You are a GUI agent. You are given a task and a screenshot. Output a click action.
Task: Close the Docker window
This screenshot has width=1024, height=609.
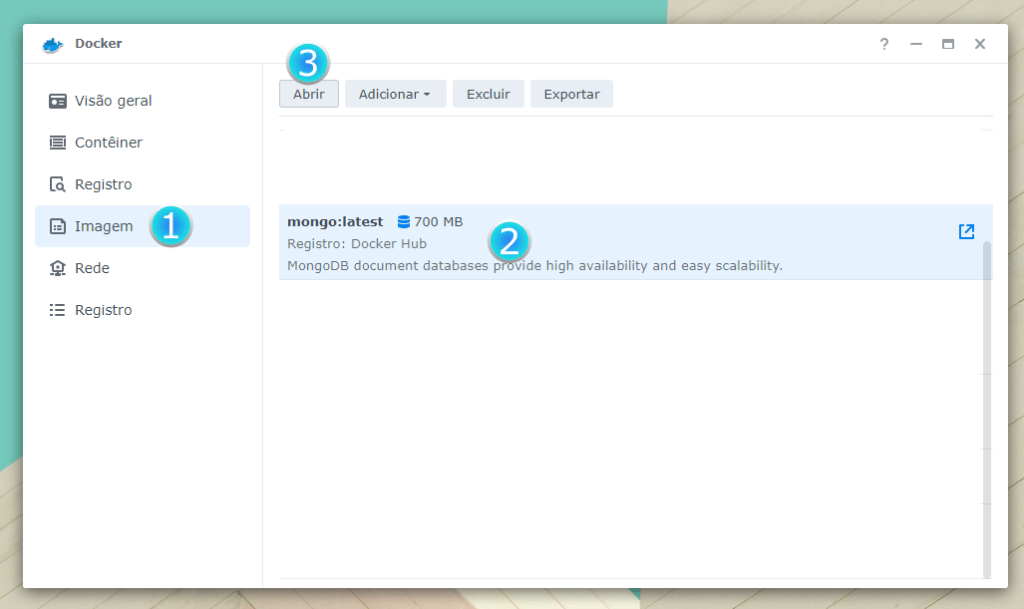(x=980, y=44)
